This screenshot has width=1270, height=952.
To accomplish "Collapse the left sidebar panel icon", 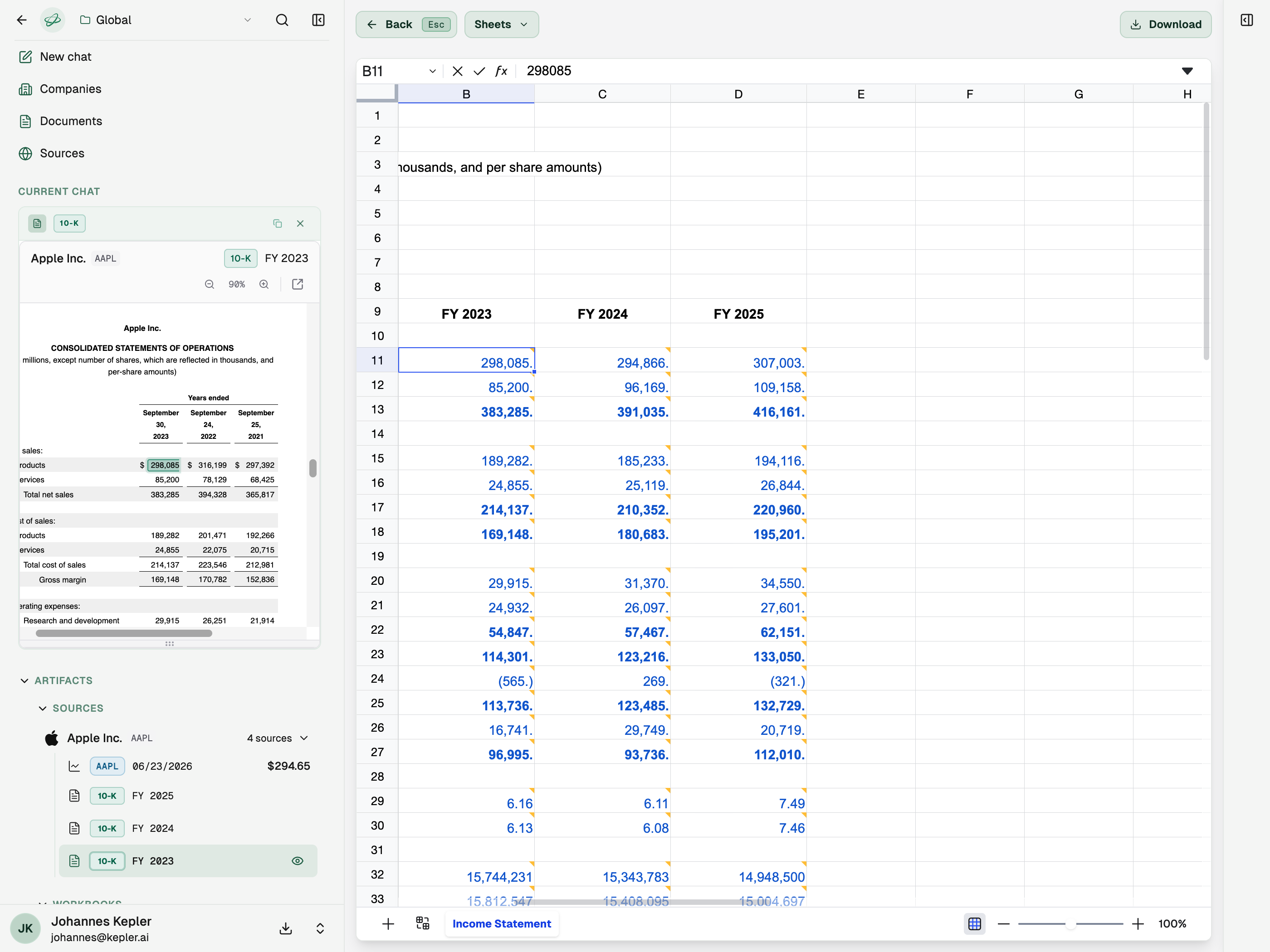I will [318, 20].
